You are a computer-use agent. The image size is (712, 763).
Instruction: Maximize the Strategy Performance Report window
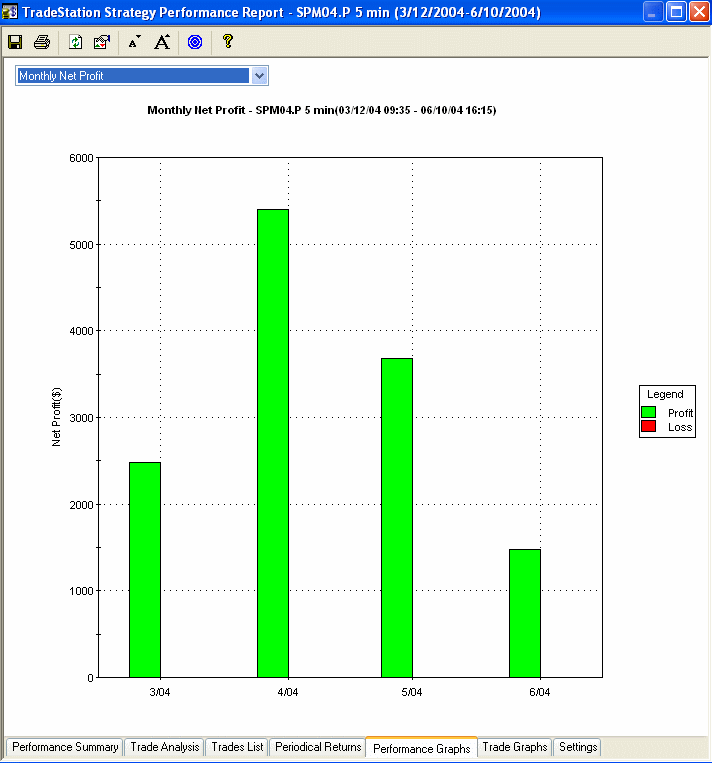(x=676, y=11)
